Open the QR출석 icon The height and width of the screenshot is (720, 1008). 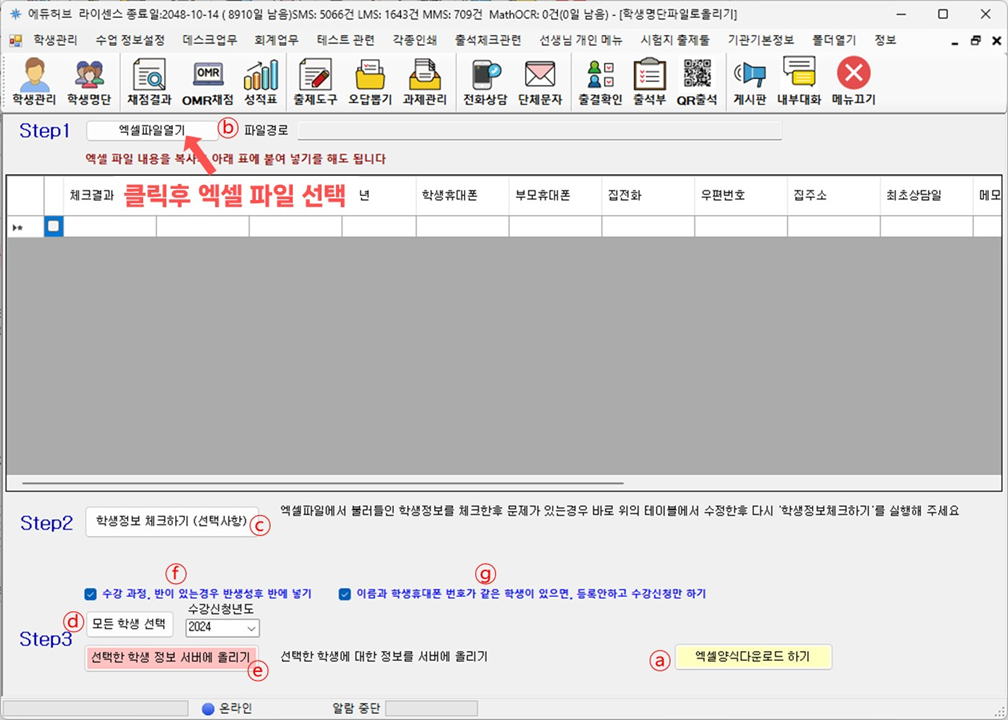tap(697, 82)
